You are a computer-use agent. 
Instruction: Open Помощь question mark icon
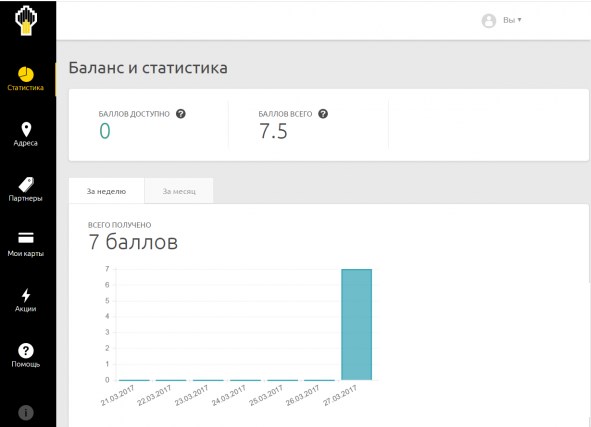pyautogui.click(x=26, y=351)
